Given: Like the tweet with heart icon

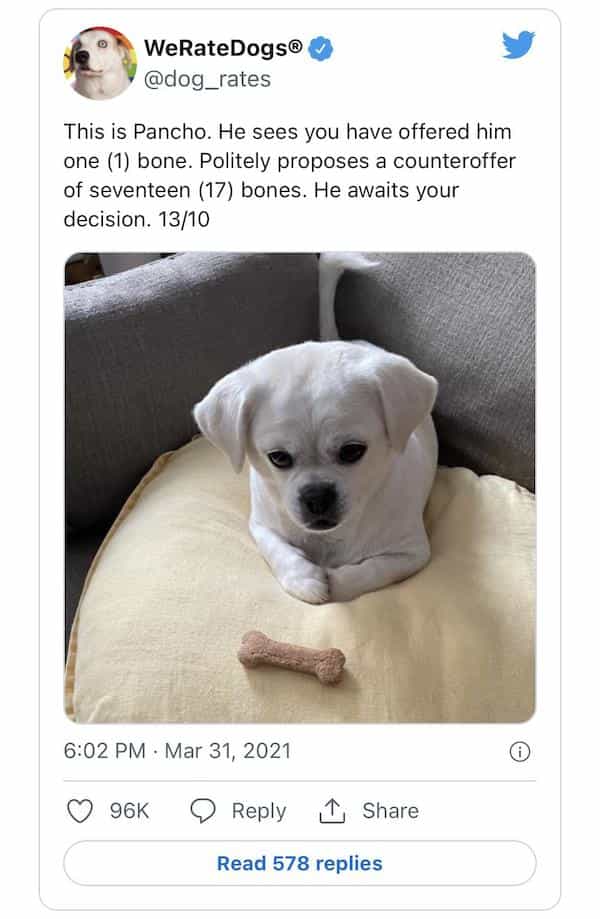Looking at the screenshot, I should (x=80, y=811).
